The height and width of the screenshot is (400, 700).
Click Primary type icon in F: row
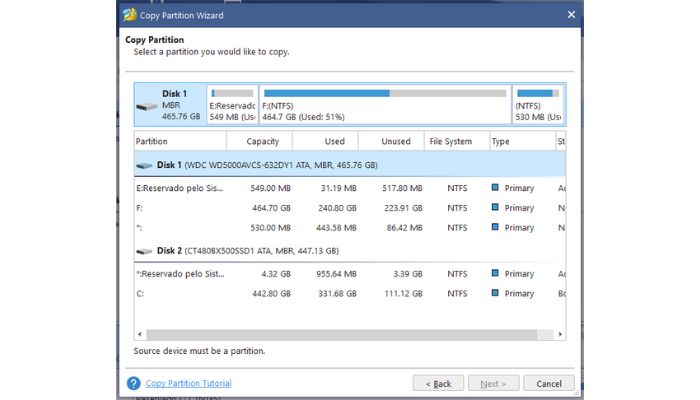coord(495,207)
